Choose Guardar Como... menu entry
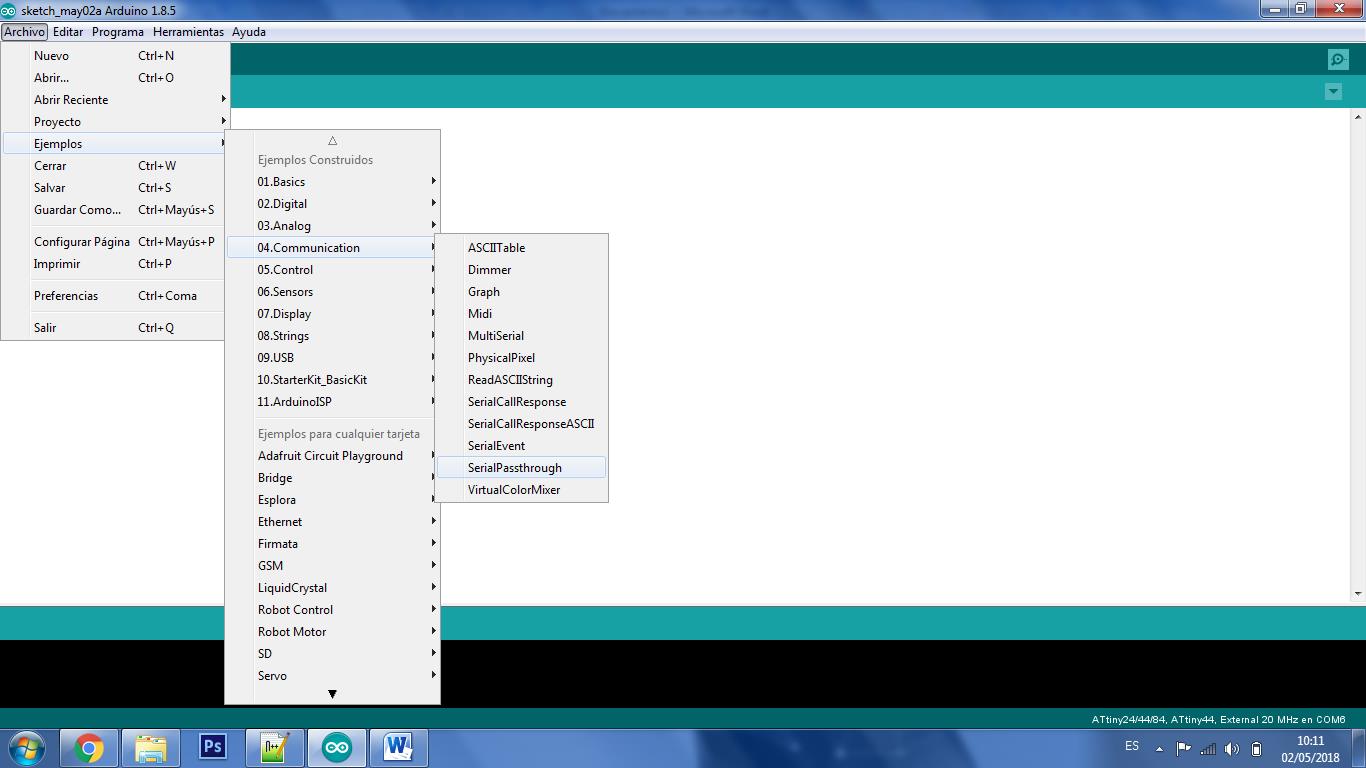Image resolution: width=1366 pixels, height=768 pixels. [115, 210]
